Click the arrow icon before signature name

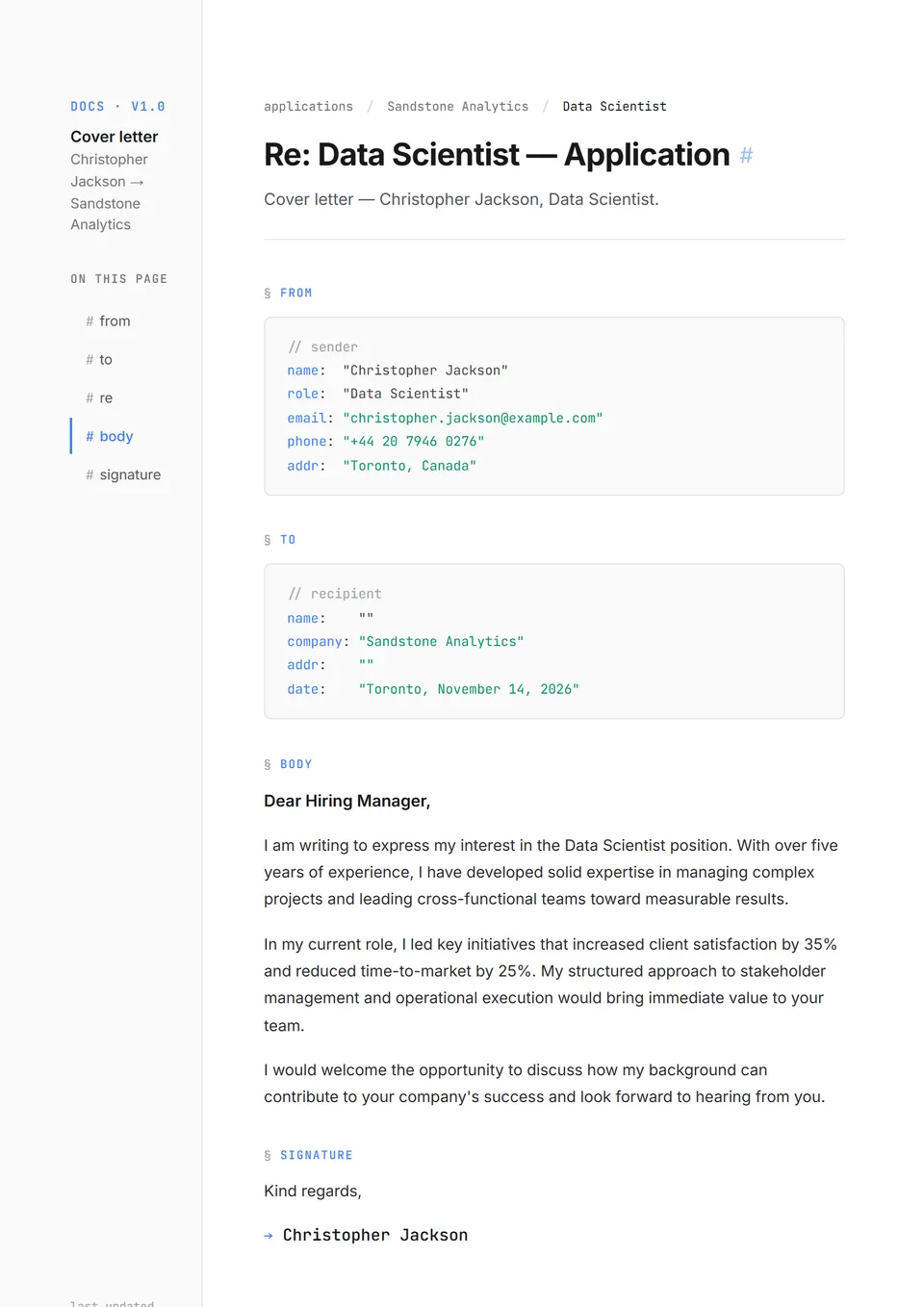(269, 1236)
